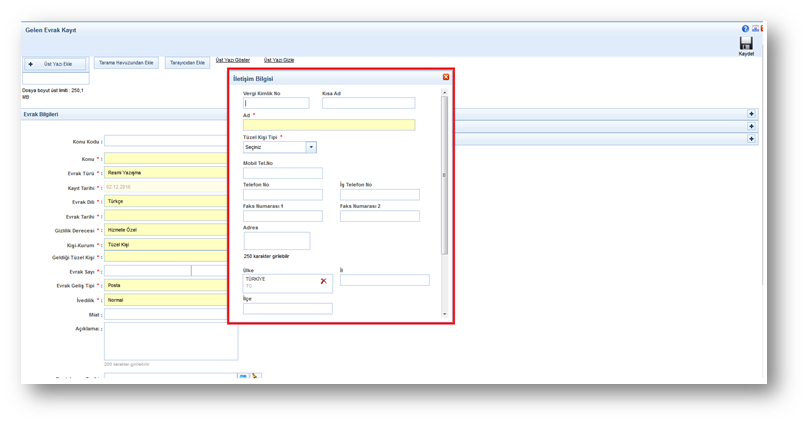Click into the Kısa Ad field
Screen dimensions: 809x426
coord(368,103)
